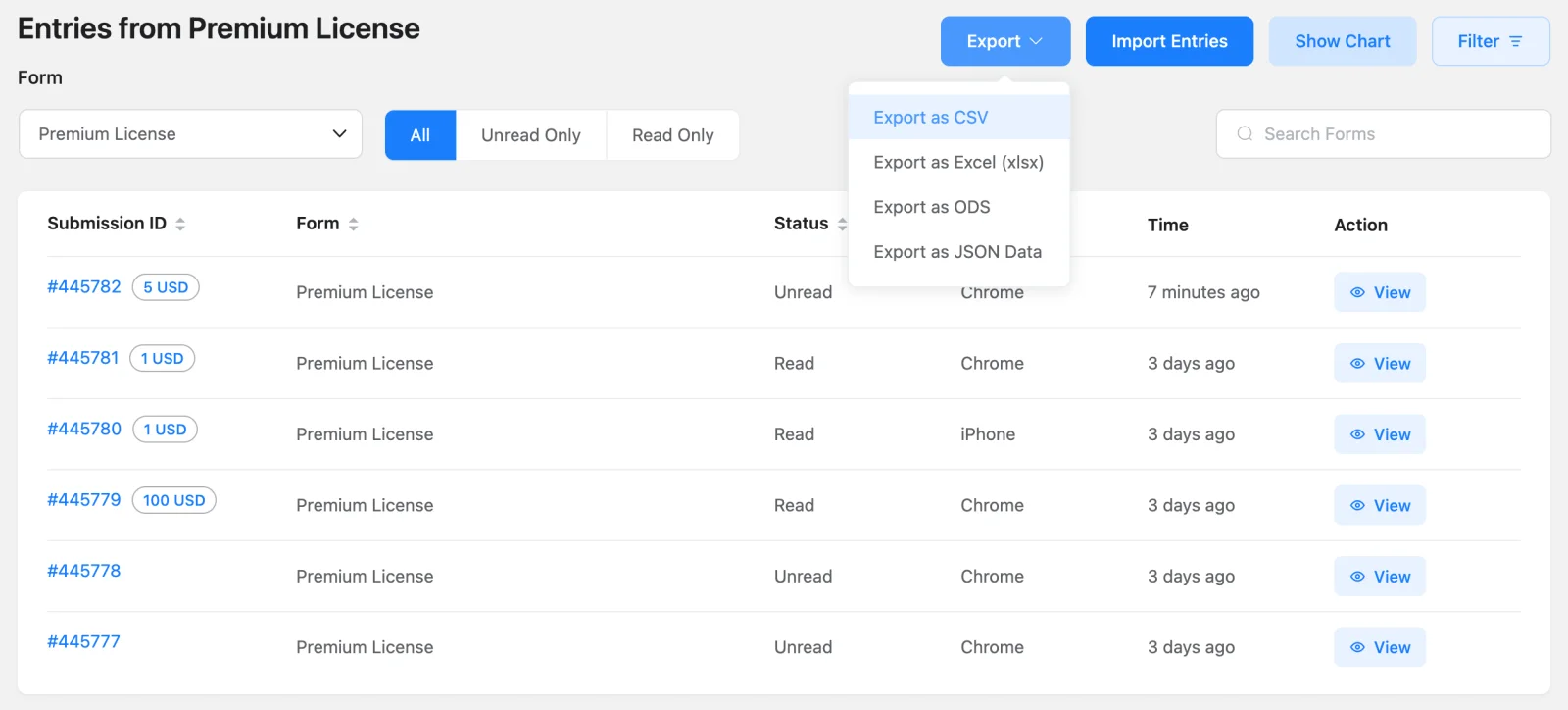Choose Export as JSON Data option
The width and height of the screenshot is (1568, 710).
click(958, 252)
